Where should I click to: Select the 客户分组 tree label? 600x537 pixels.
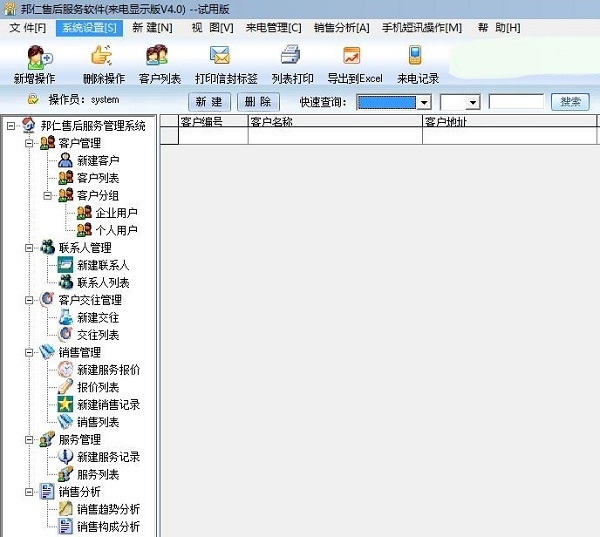click(x=98, y=196)
